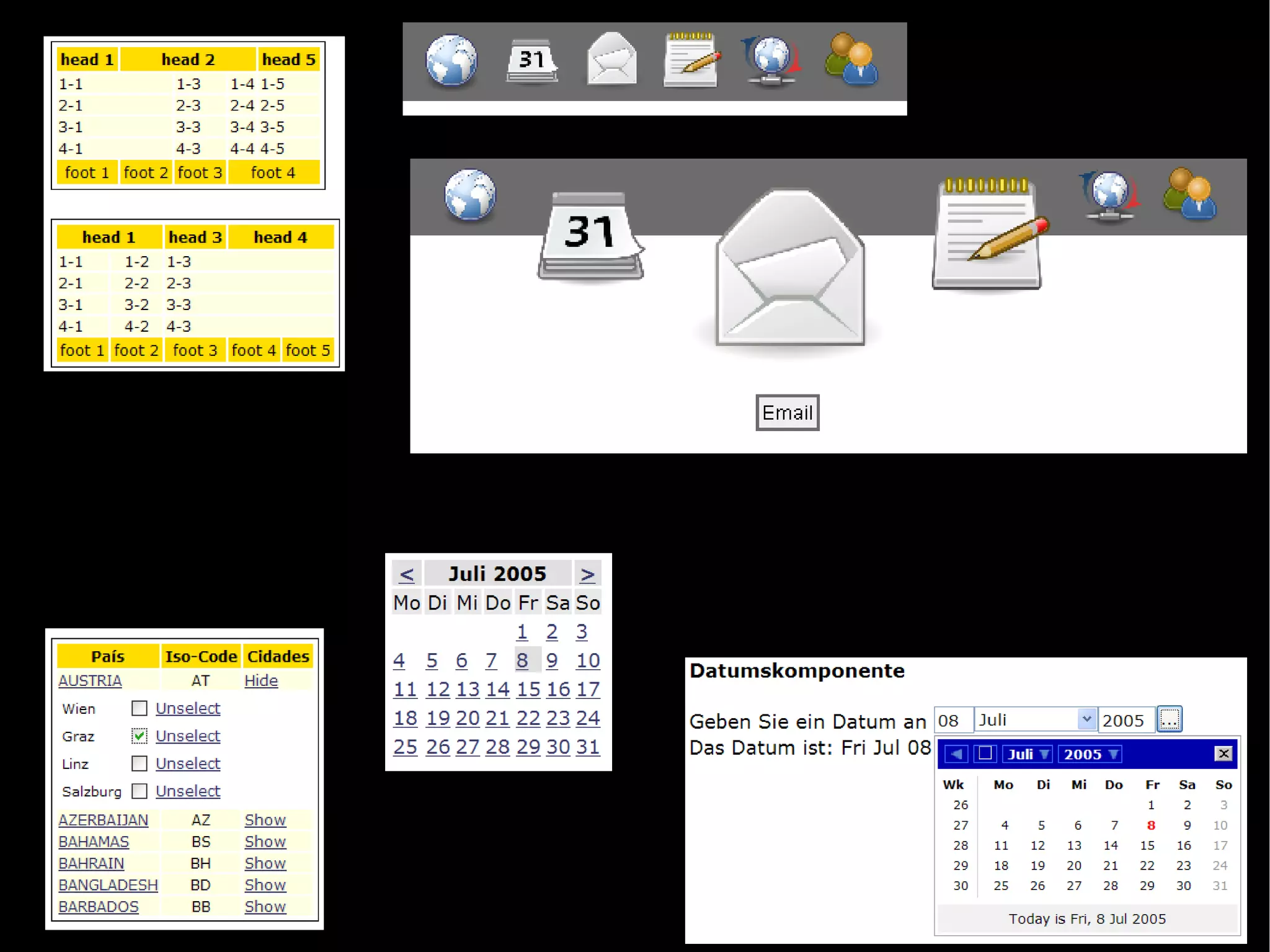Click the previous month arrow in the popup calendar
Viewport: 1270px width, 952px height.
tap(956, 754)
